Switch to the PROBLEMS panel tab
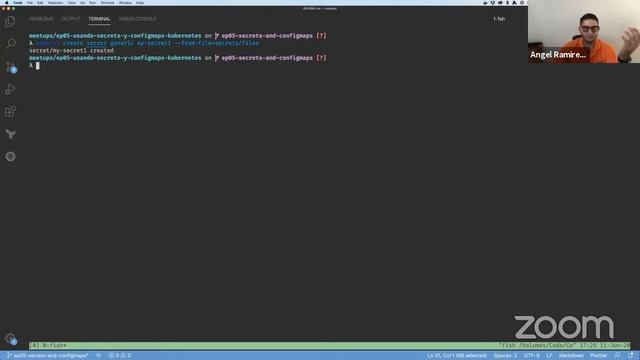 tap(41, 19)
